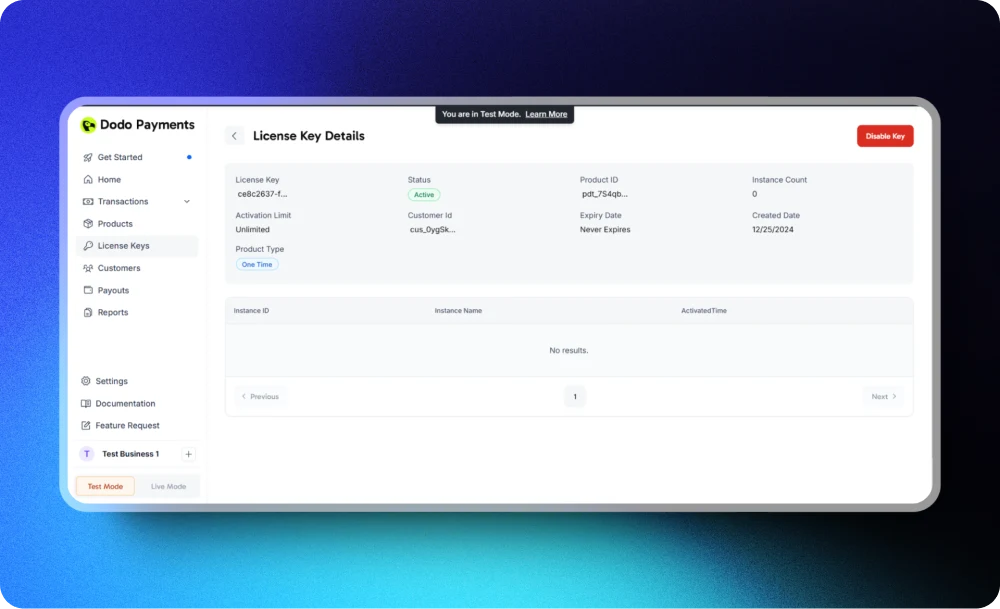
Task: Click the back arrow on License Key Details
Action: (x=234, y=135)
